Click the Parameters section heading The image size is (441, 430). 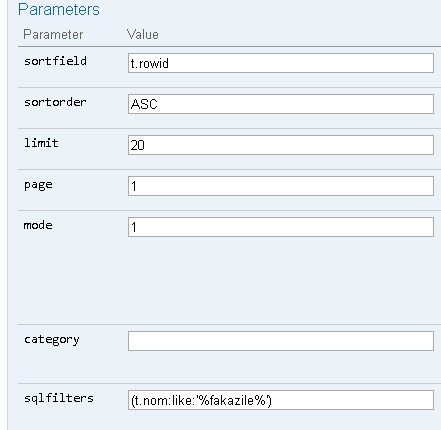[x=59, y=9]
